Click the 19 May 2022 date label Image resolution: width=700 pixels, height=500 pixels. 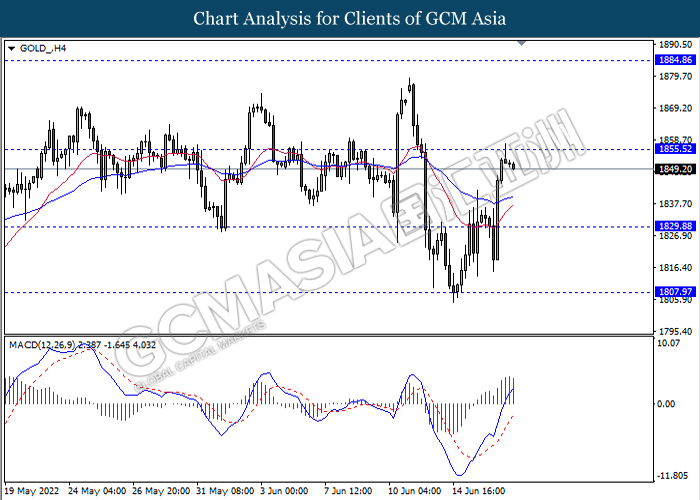(x=33, y=491)
